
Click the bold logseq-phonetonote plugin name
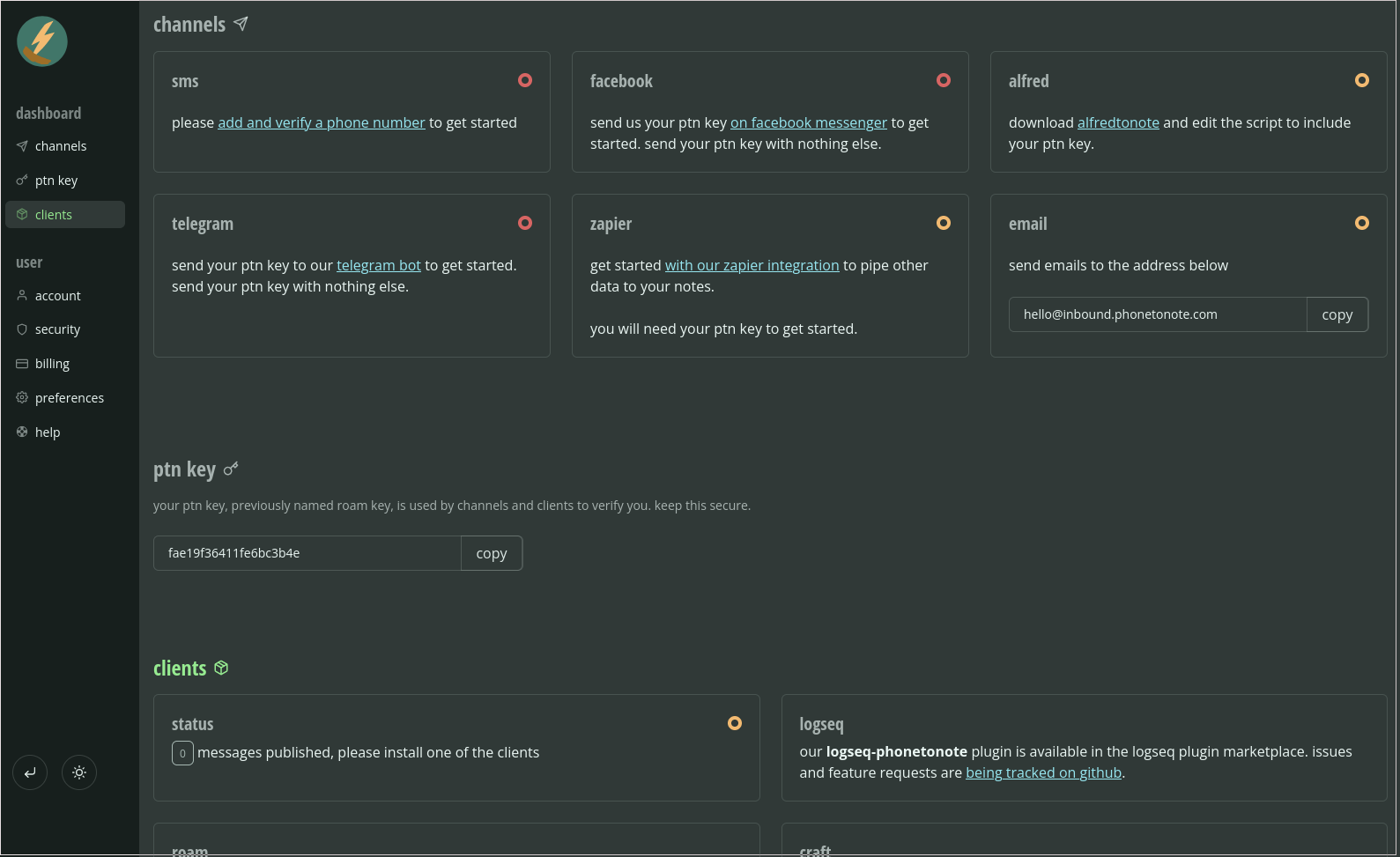(x=897, y=752)
